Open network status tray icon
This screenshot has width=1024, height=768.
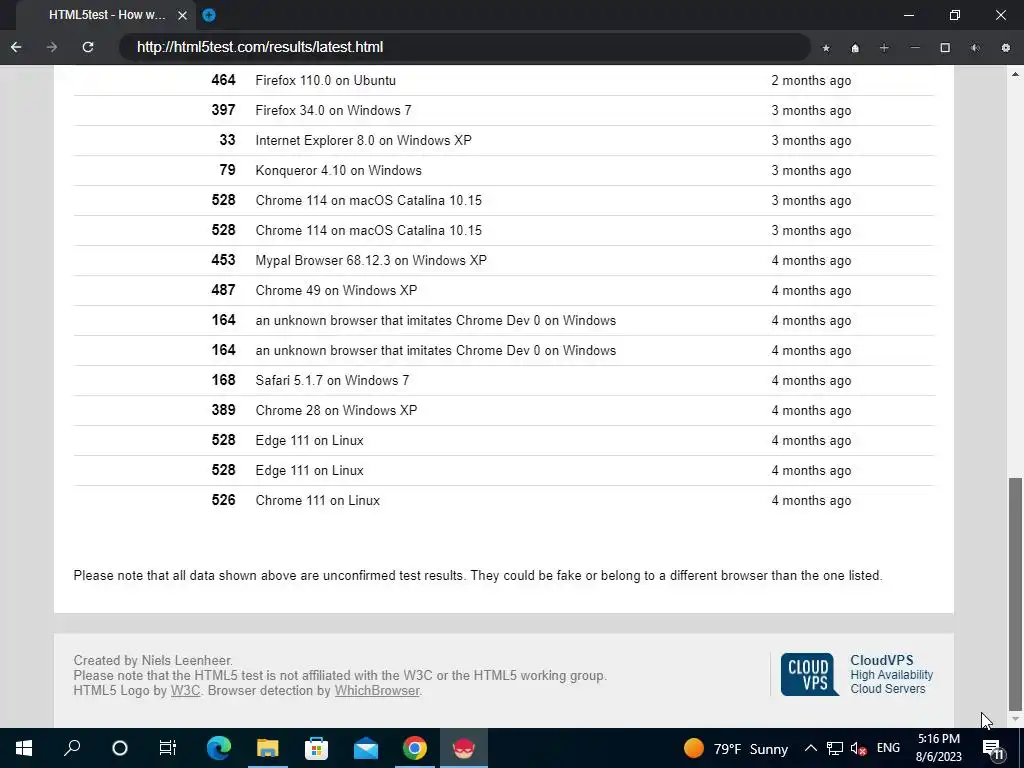coord(835,748)
